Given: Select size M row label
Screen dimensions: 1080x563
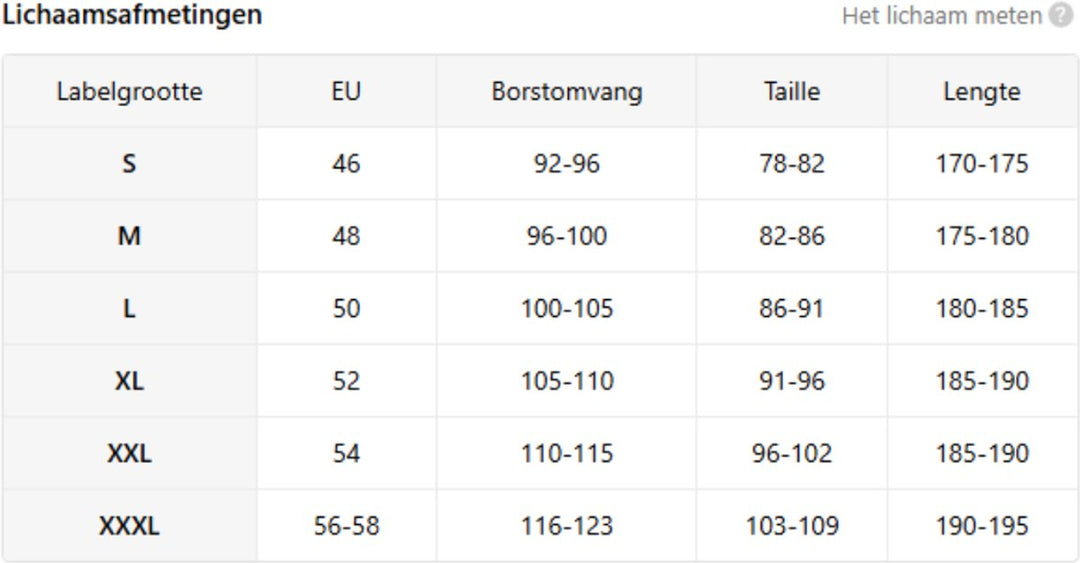Looking at the screenshot, I should 129,237.
